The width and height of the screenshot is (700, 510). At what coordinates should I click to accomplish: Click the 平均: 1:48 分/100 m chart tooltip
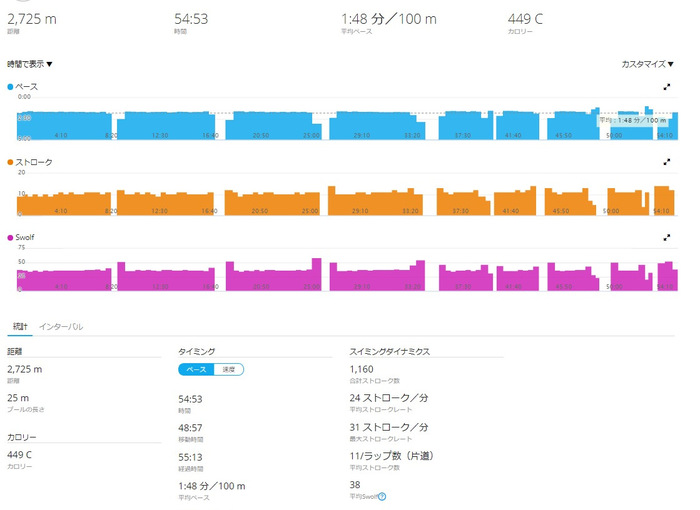633,121
